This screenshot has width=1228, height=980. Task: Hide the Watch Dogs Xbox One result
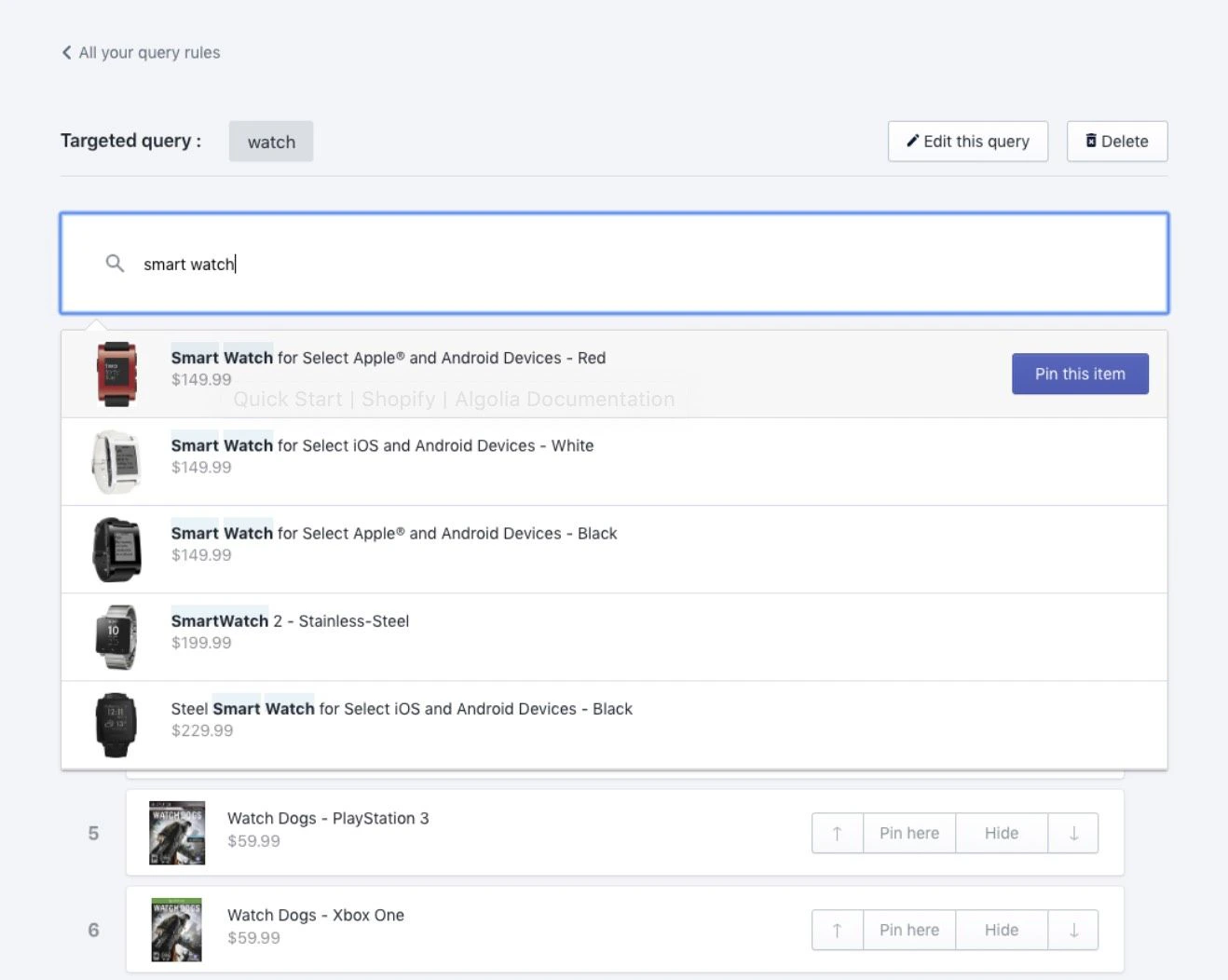pos(1001,930)
